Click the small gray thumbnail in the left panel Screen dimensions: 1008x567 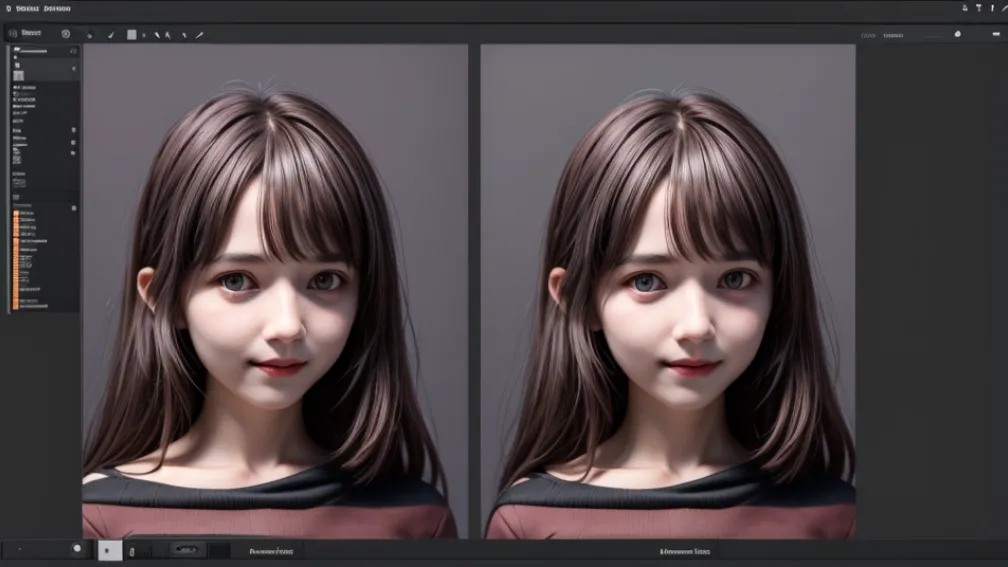(x=19, y=76)
